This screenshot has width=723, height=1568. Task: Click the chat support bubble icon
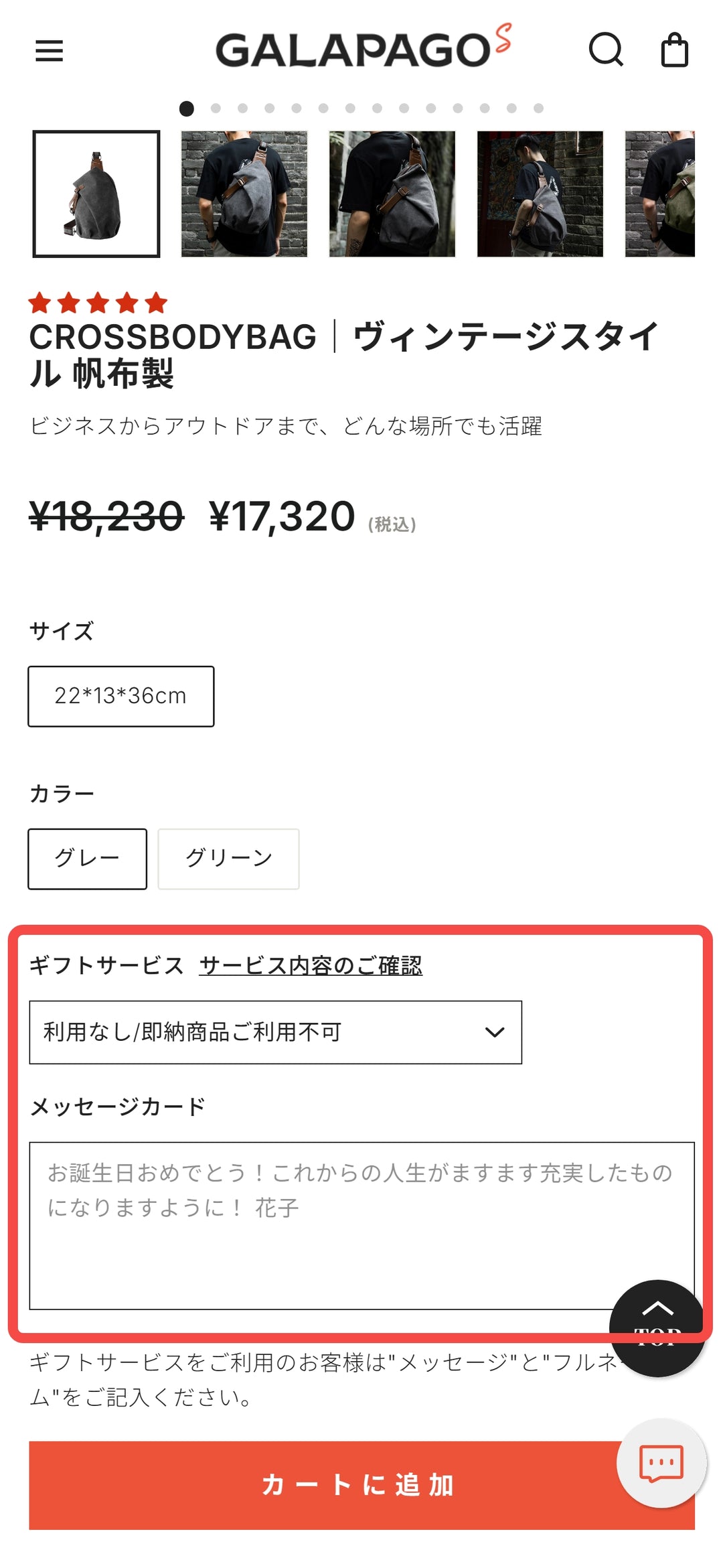pos(661,1462)
